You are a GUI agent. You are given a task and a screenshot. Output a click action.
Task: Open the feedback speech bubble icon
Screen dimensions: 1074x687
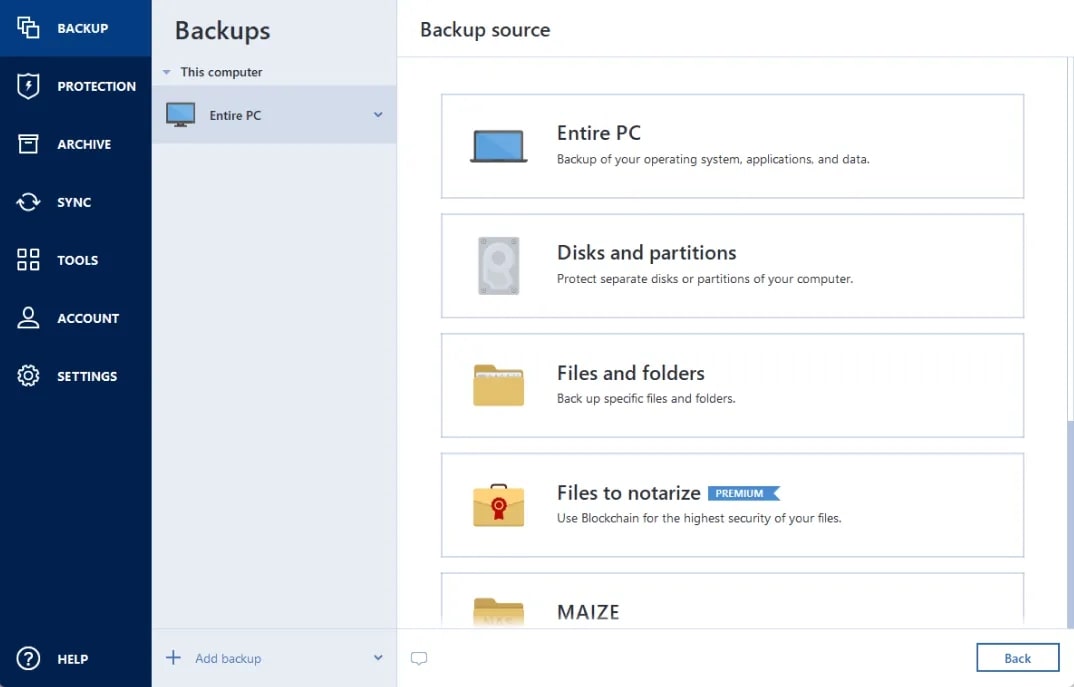tap(419, 658)
